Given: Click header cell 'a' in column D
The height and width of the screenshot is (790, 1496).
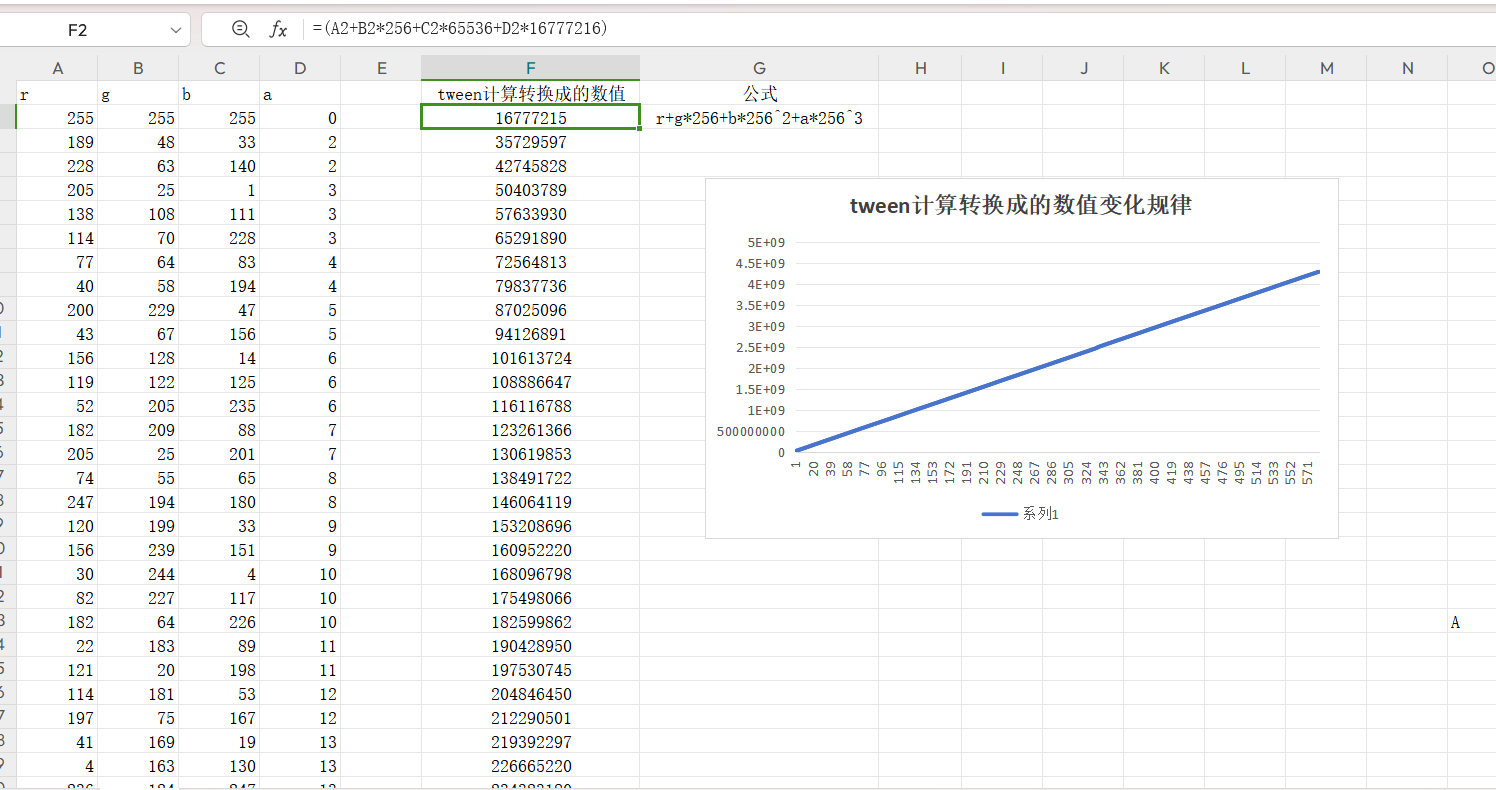Looking at the screenshot, I should point(300,94).
